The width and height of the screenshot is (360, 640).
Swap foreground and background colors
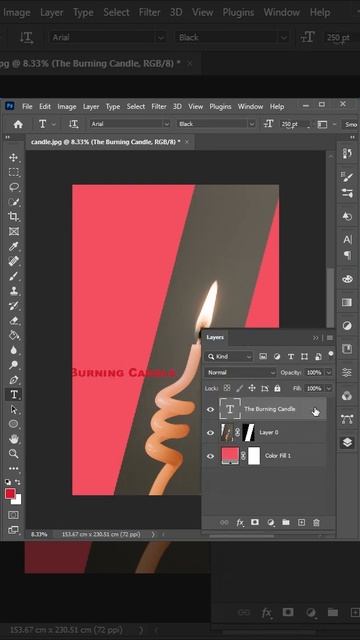[x=18, y=482]
